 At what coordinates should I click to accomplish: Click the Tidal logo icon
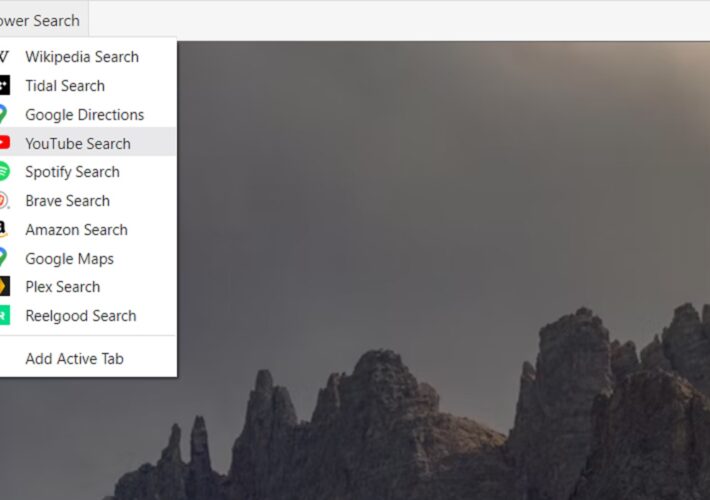pos(5,86)
